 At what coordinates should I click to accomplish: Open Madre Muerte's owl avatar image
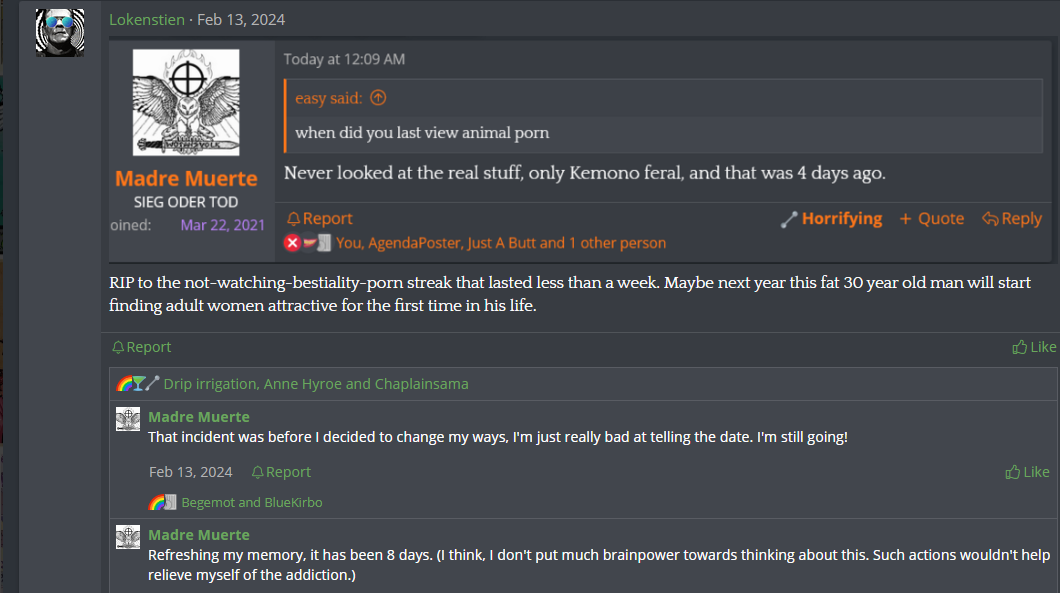(186, 102)
